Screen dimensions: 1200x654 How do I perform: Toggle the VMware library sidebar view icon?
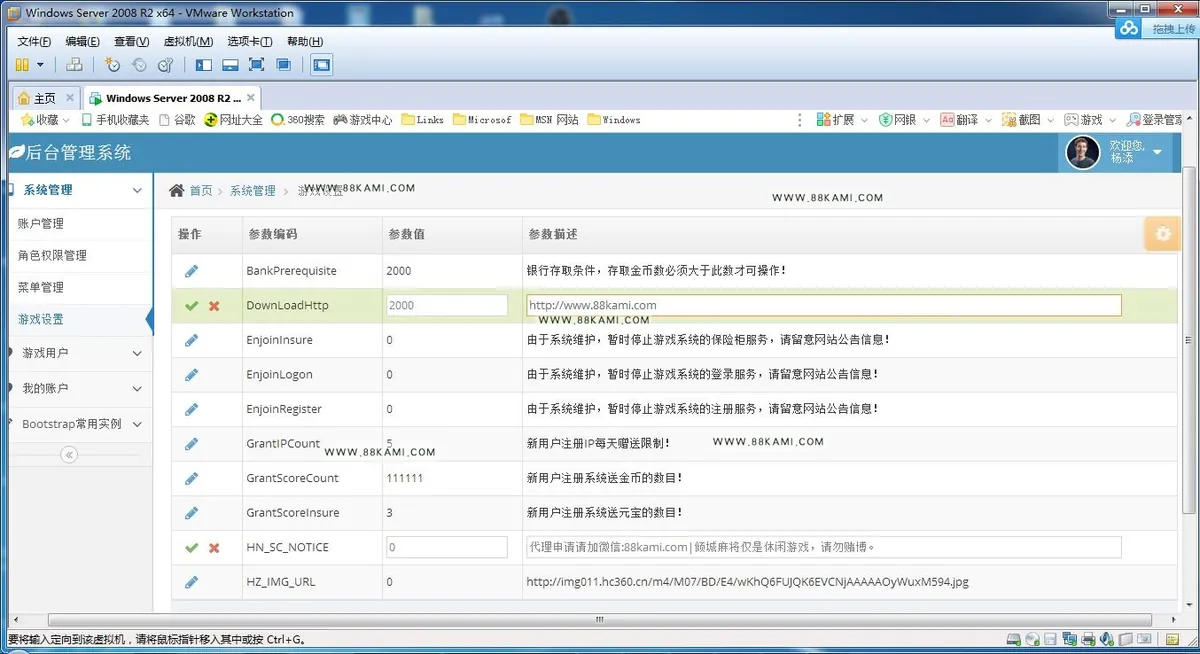204,65
